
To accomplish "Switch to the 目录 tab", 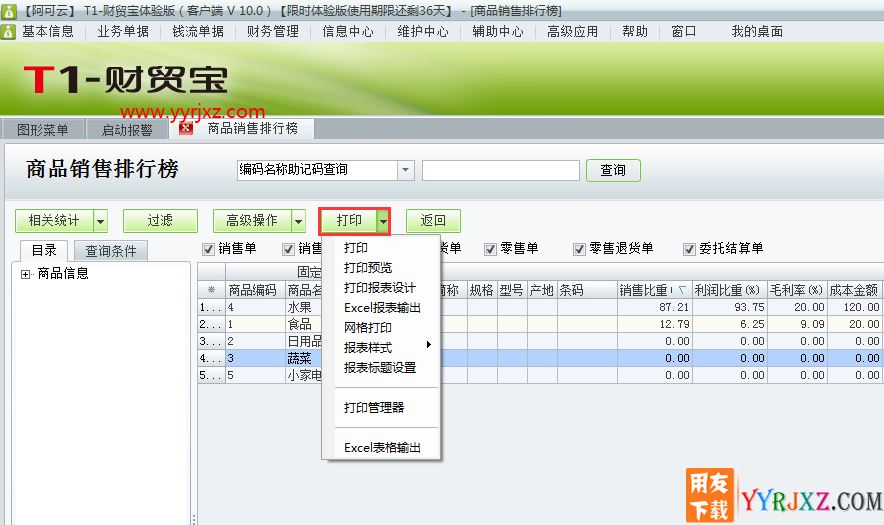I will (44, 251).
